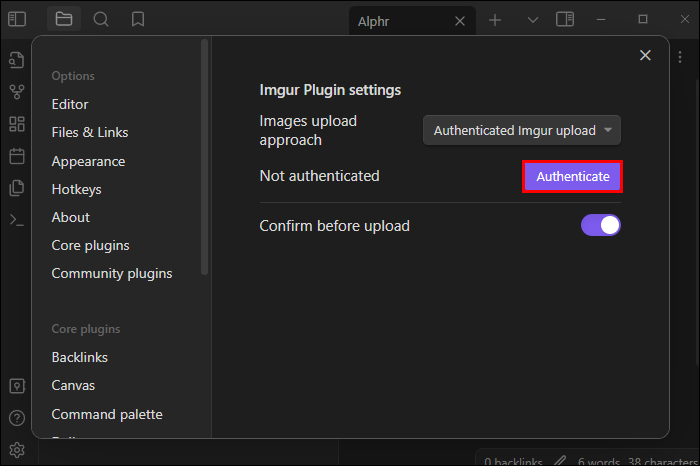
Task: Go to Appearance settings
Action: pyautogui.click(x=88, y=161)
